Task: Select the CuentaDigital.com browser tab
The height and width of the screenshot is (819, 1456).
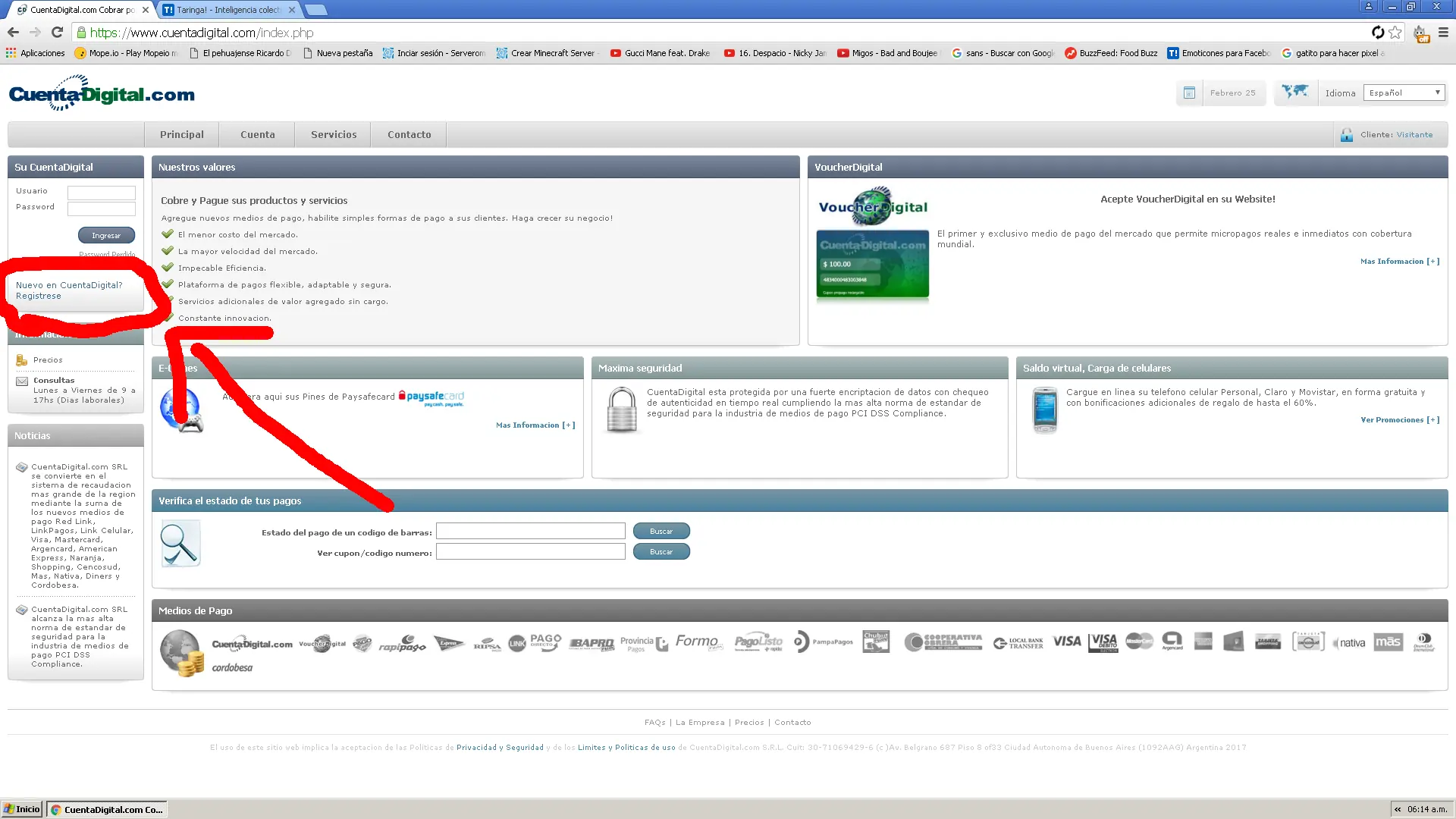Action: 82,10
